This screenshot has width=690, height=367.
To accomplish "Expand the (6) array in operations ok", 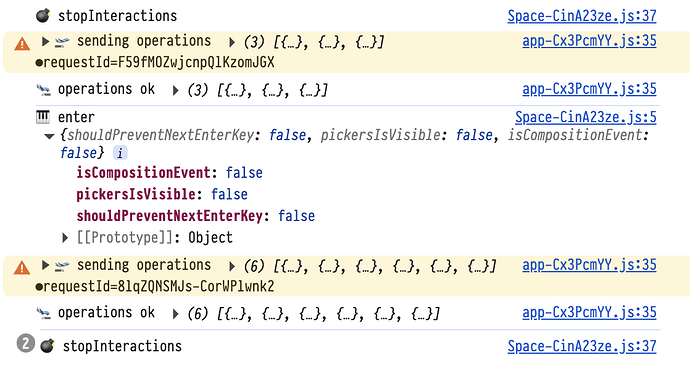I will coord(176,314).
